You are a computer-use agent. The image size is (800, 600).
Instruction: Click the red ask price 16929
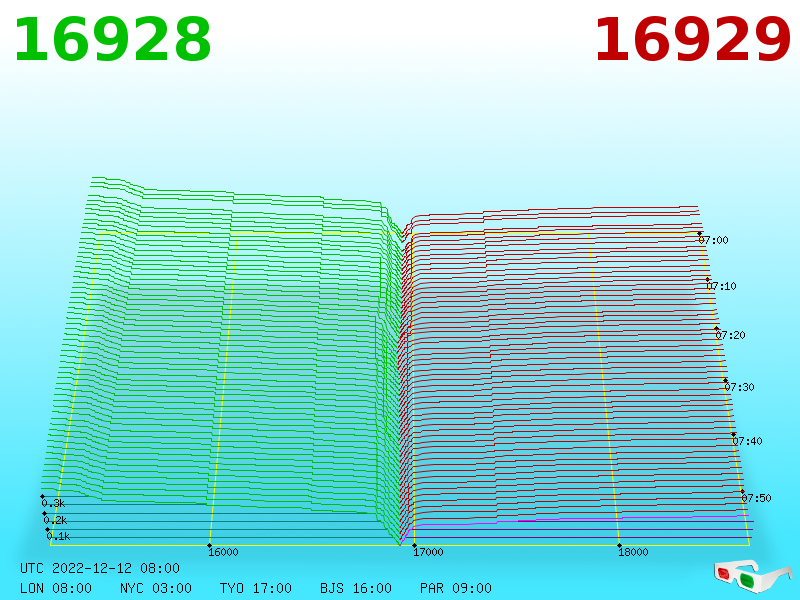692,40
